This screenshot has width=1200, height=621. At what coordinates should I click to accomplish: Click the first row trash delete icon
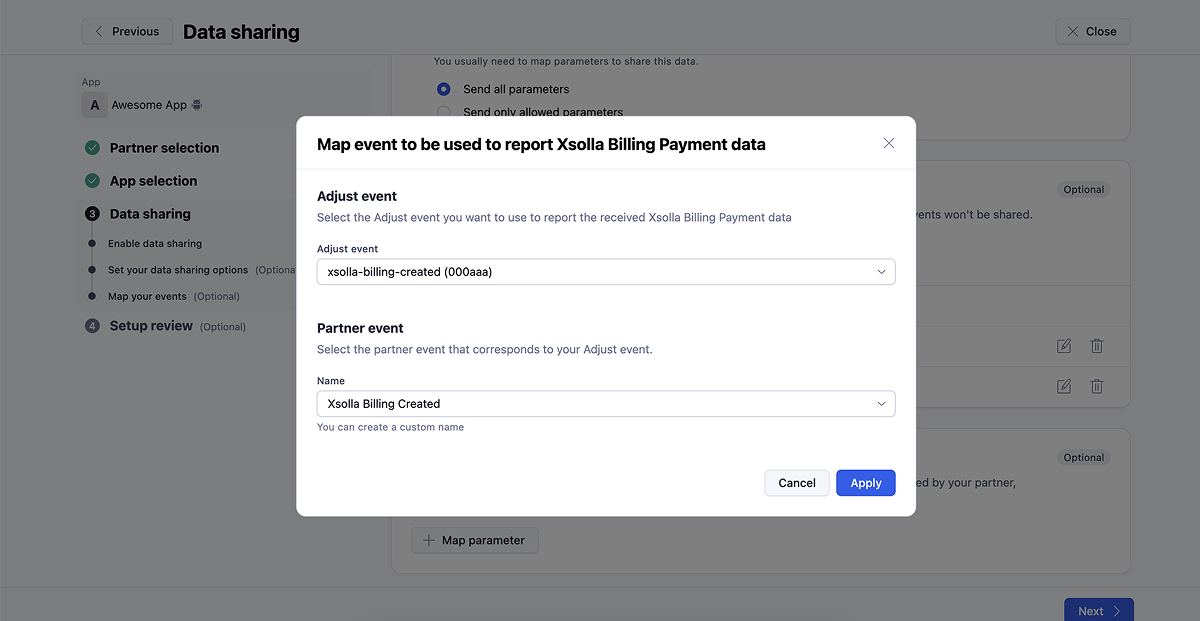pos(1097,346)
